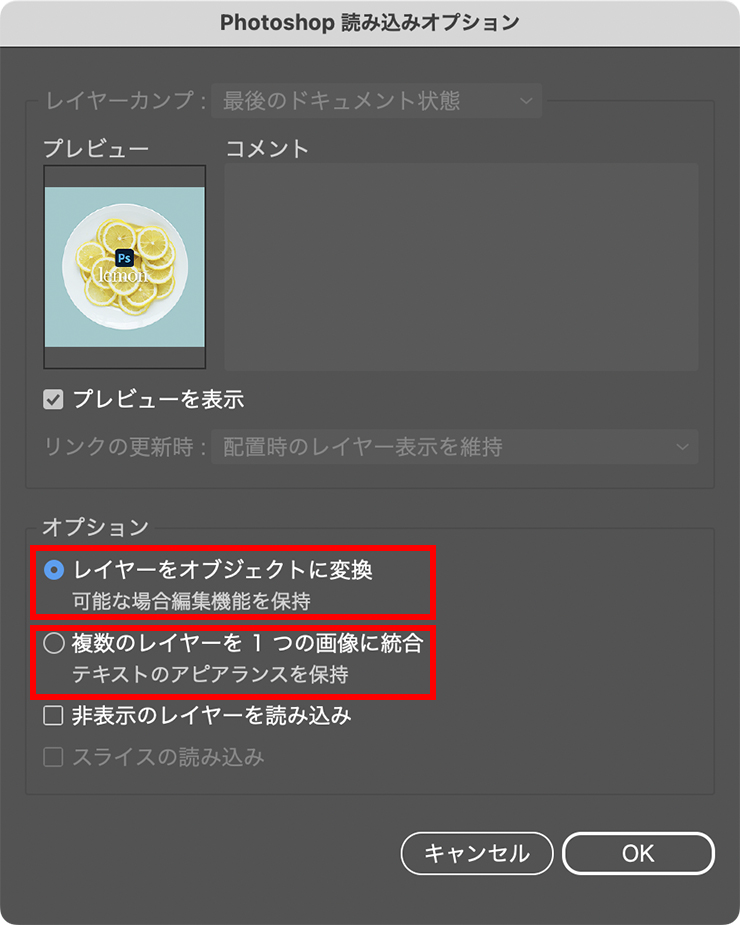Click the lemon plate preview thumbnail
Screen dimensions: 740x925
click(x=125, y=267)
